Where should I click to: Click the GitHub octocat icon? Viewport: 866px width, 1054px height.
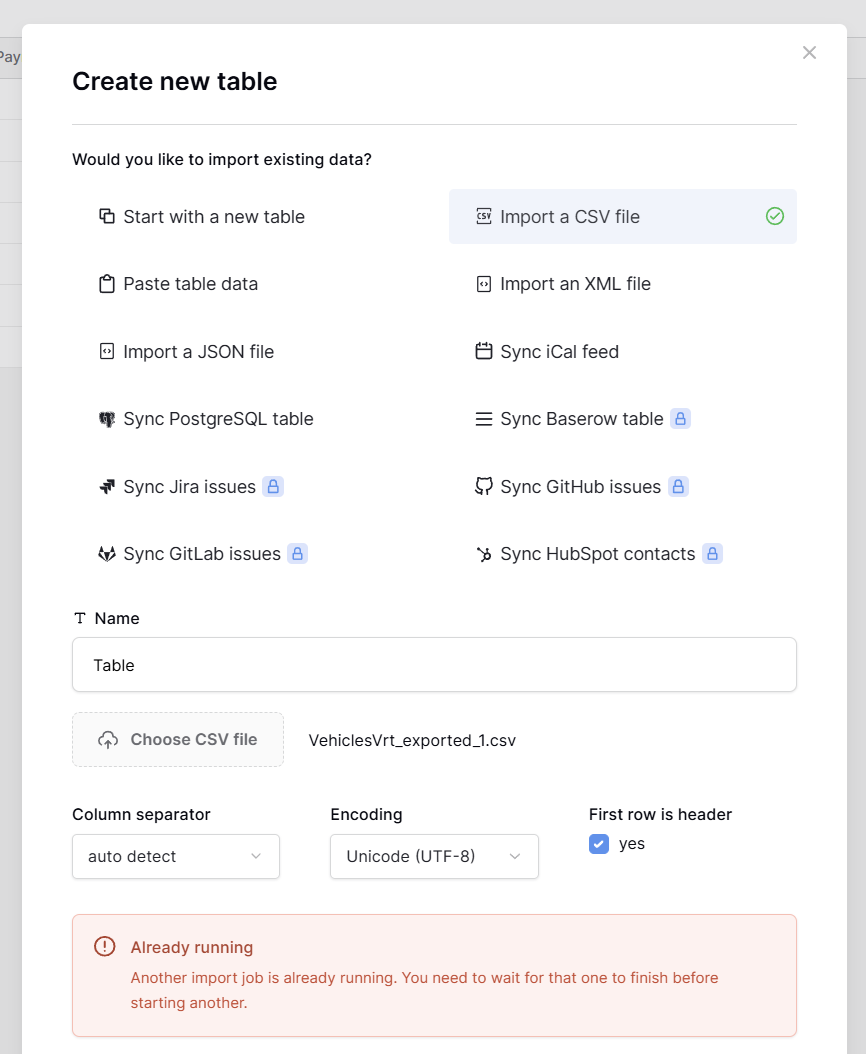point(484,487)
